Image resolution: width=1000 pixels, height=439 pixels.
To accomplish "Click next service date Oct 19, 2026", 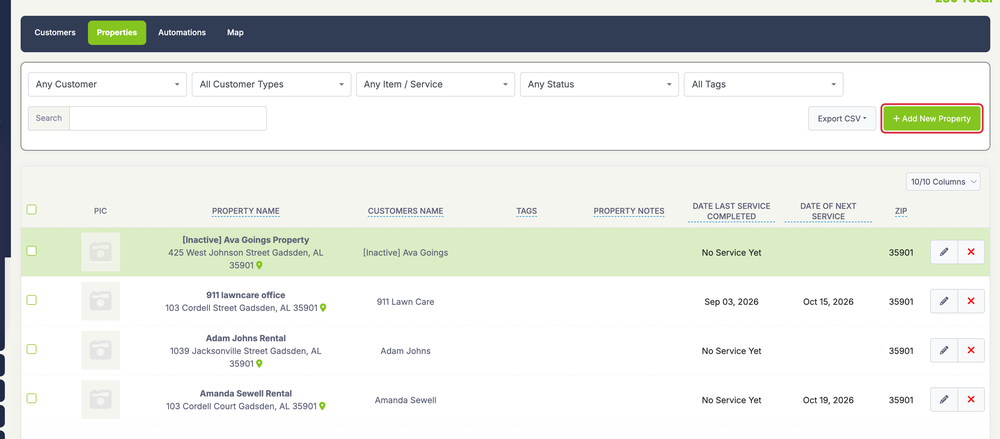I will pyautogui.click(x=828, y=400).
